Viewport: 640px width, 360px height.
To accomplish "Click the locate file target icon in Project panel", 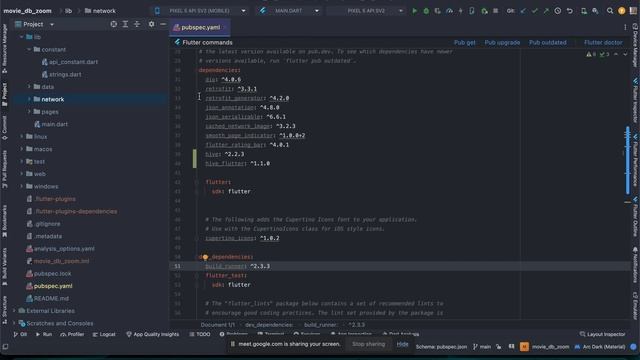I will tap(113, 24).
